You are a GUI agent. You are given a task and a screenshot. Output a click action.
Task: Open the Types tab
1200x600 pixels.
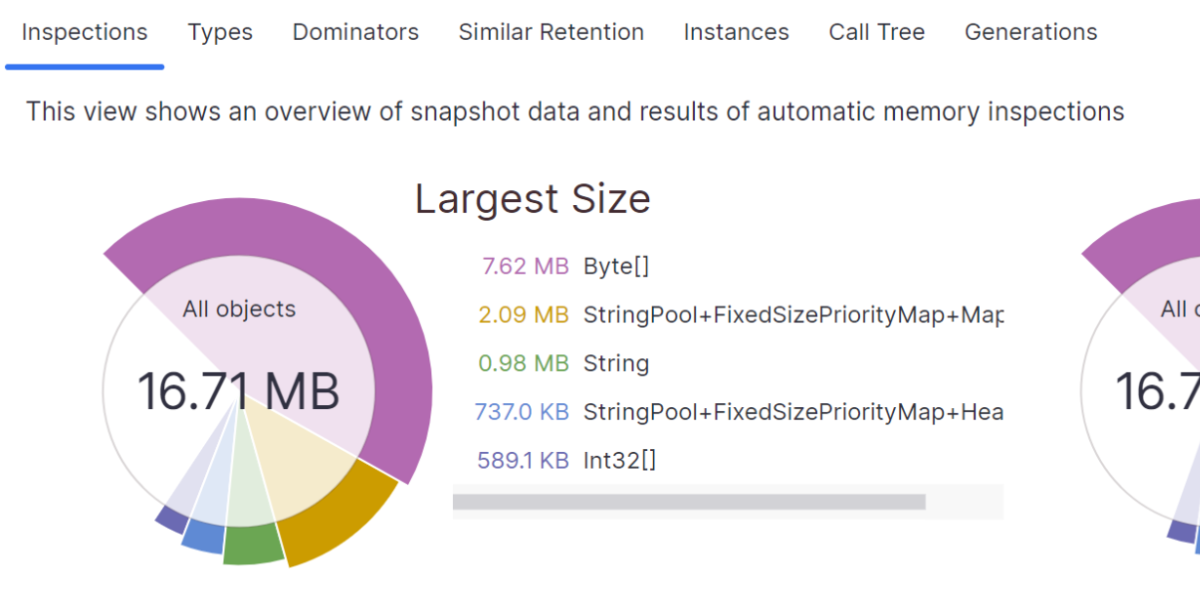tap(220, 32)
